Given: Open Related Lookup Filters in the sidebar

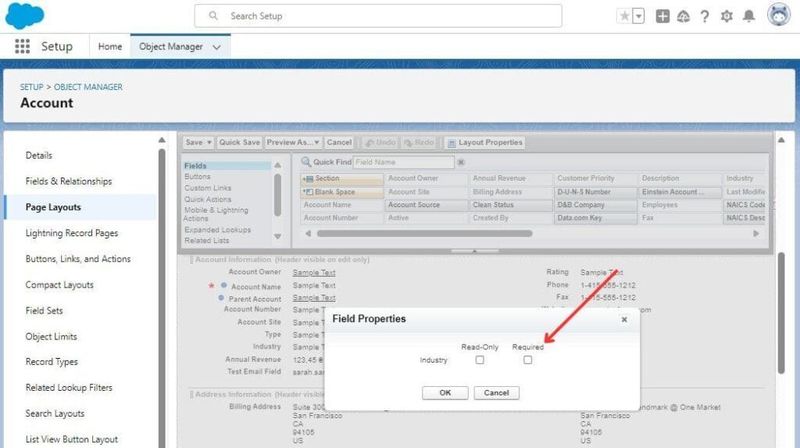Looking at the screenshot, I should pyautogui.click(x=69, y=387).
